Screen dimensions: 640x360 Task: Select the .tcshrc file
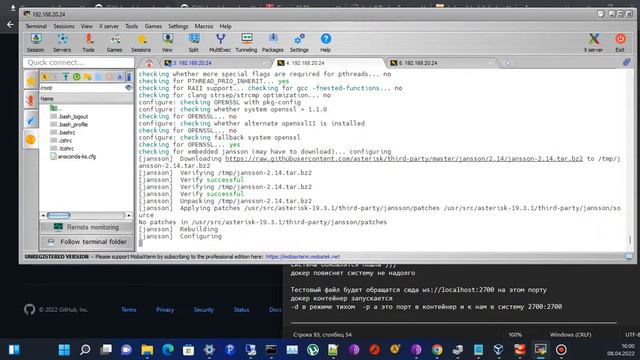[62, 149]
